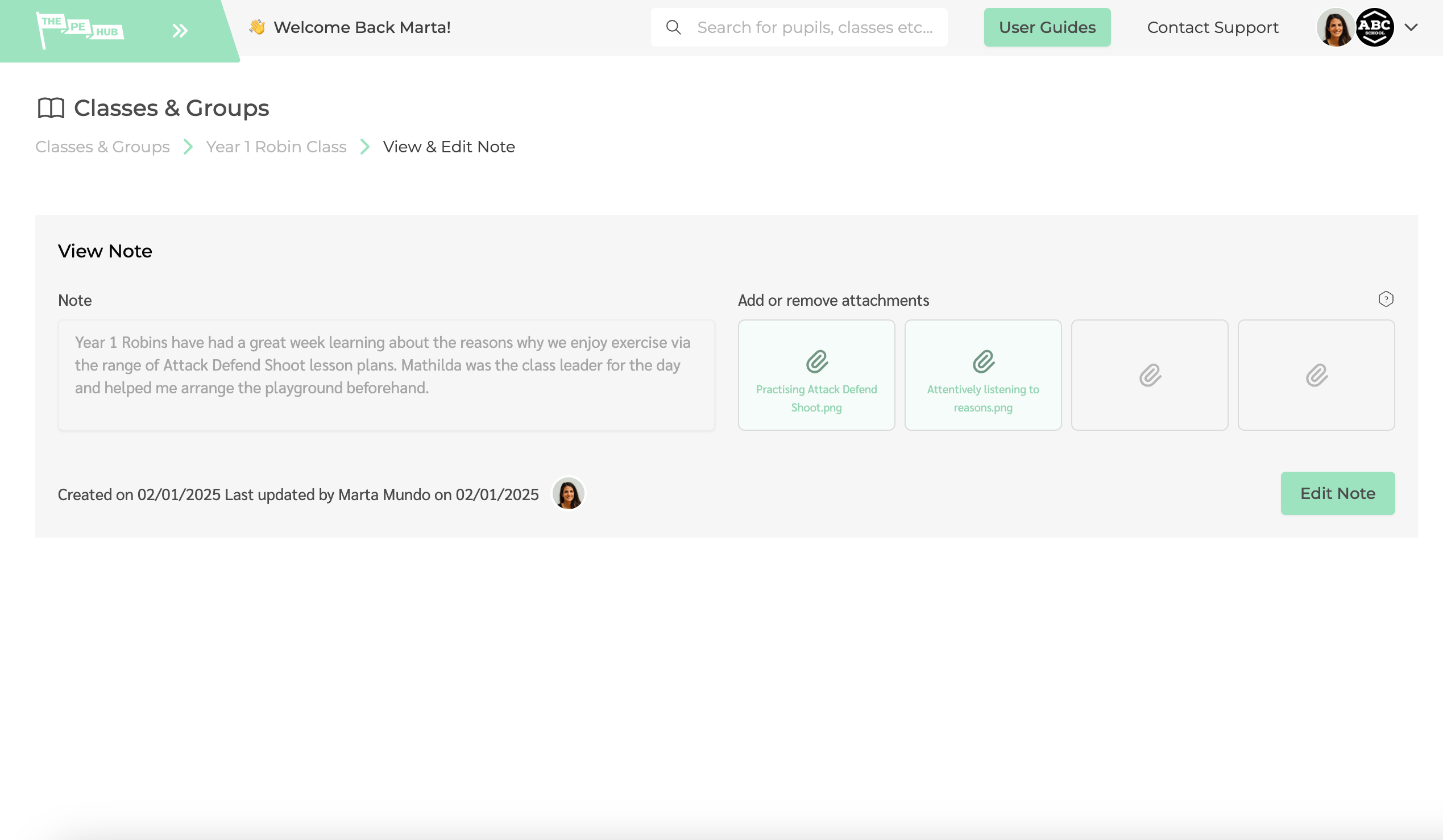
Task: Click the Classes & Groups breadcrumb link
Action: (x=102, y=147)
